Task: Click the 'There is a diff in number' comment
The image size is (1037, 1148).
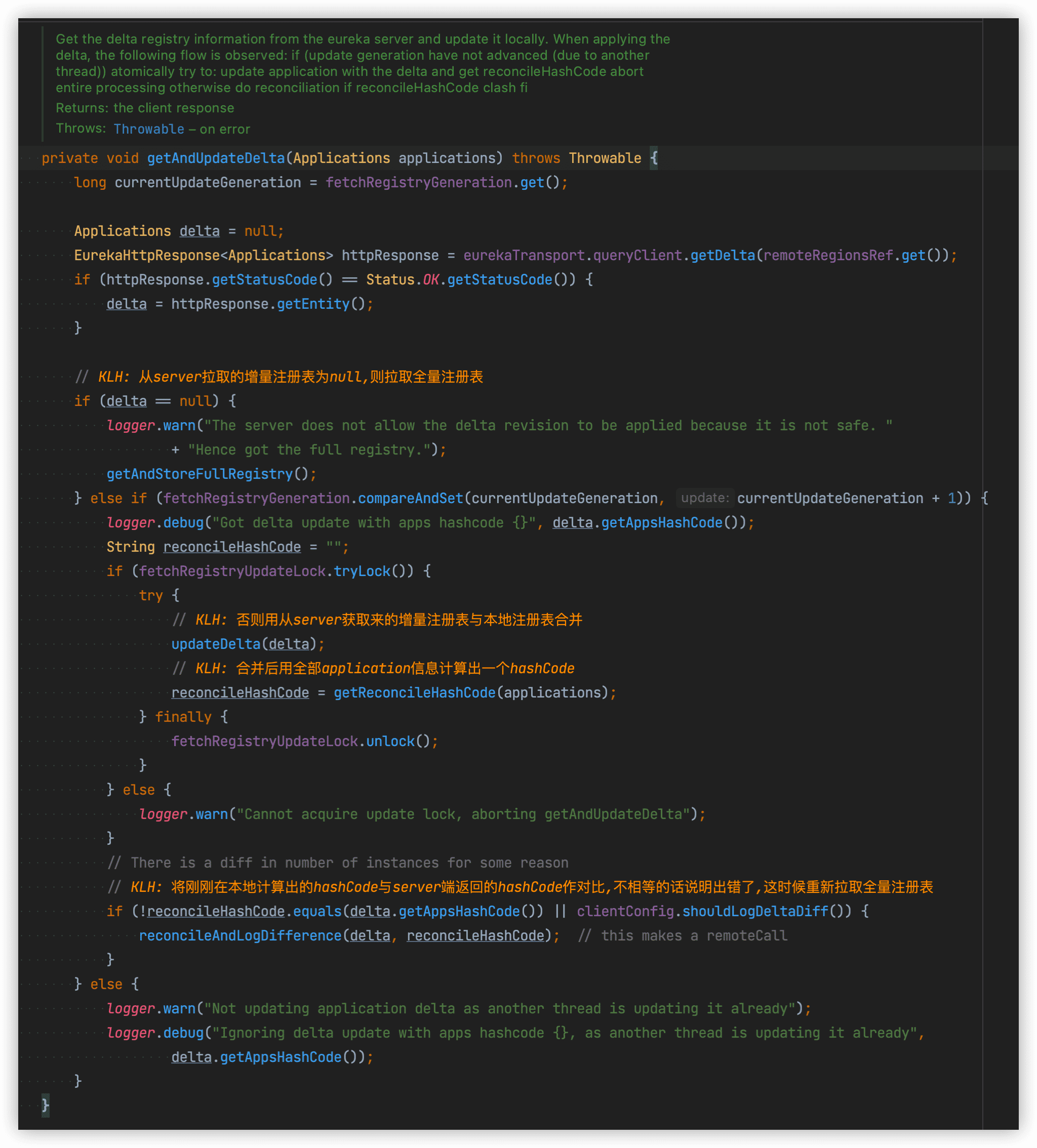Action: pos(338,863)
